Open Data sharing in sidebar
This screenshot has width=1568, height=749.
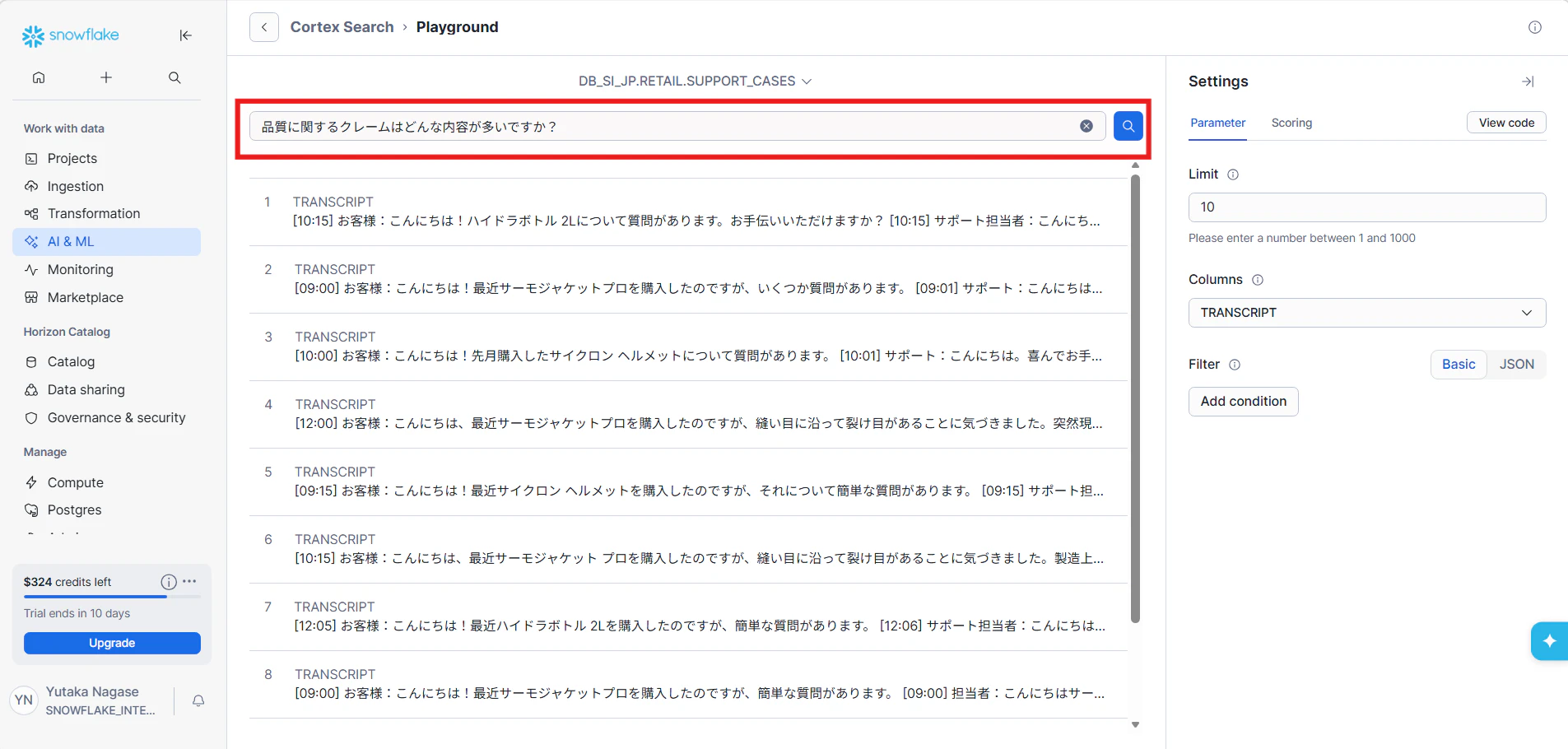click(x=106, y=390)
